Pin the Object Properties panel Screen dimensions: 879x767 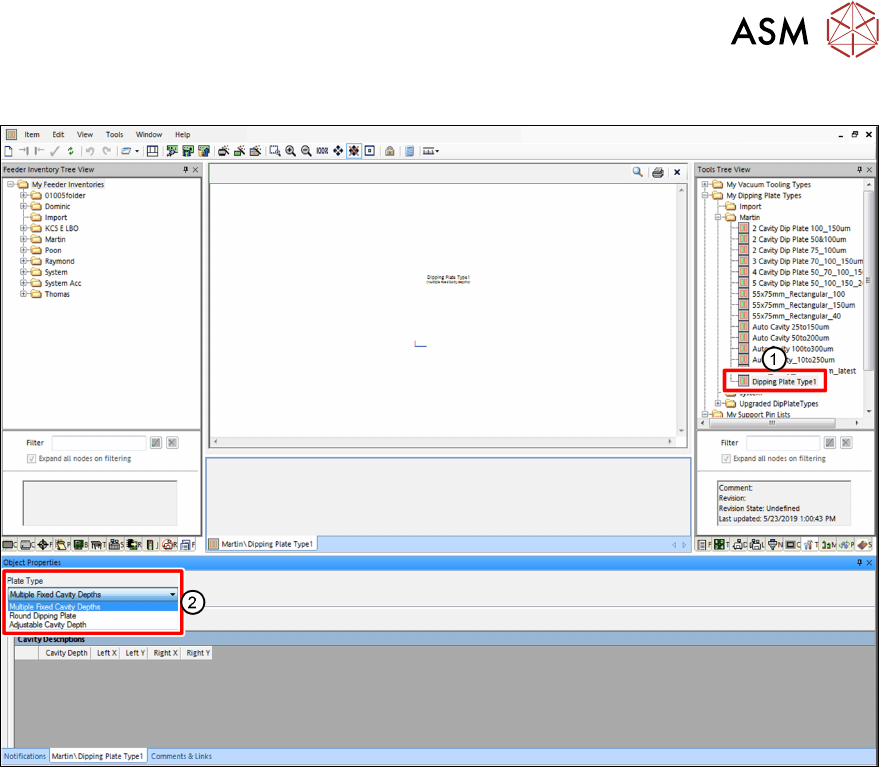(859, 562)
